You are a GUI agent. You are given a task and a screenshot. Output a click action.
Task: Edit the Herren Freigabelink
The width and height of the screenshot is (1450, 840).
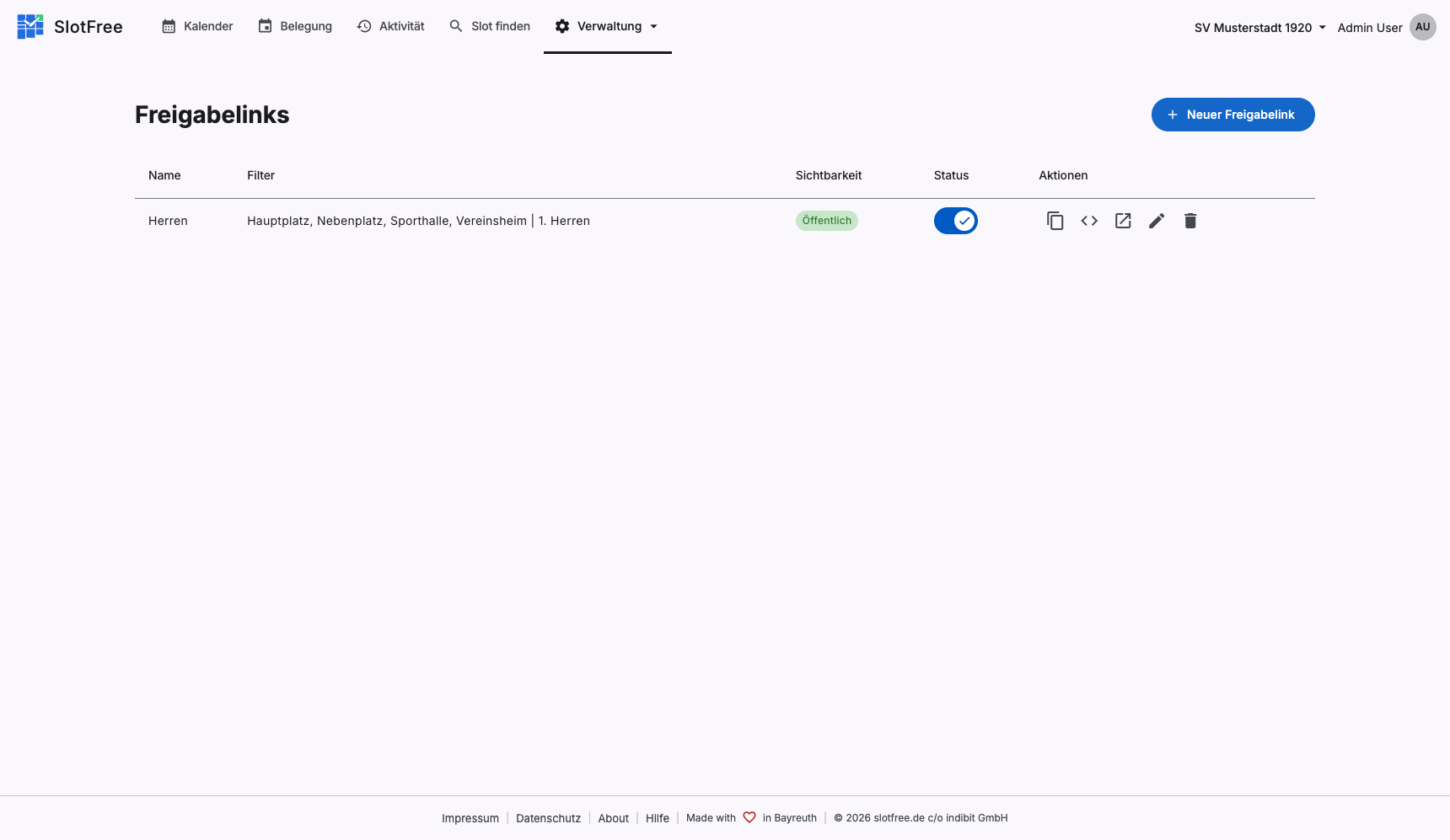click(x=1156, y=220)
